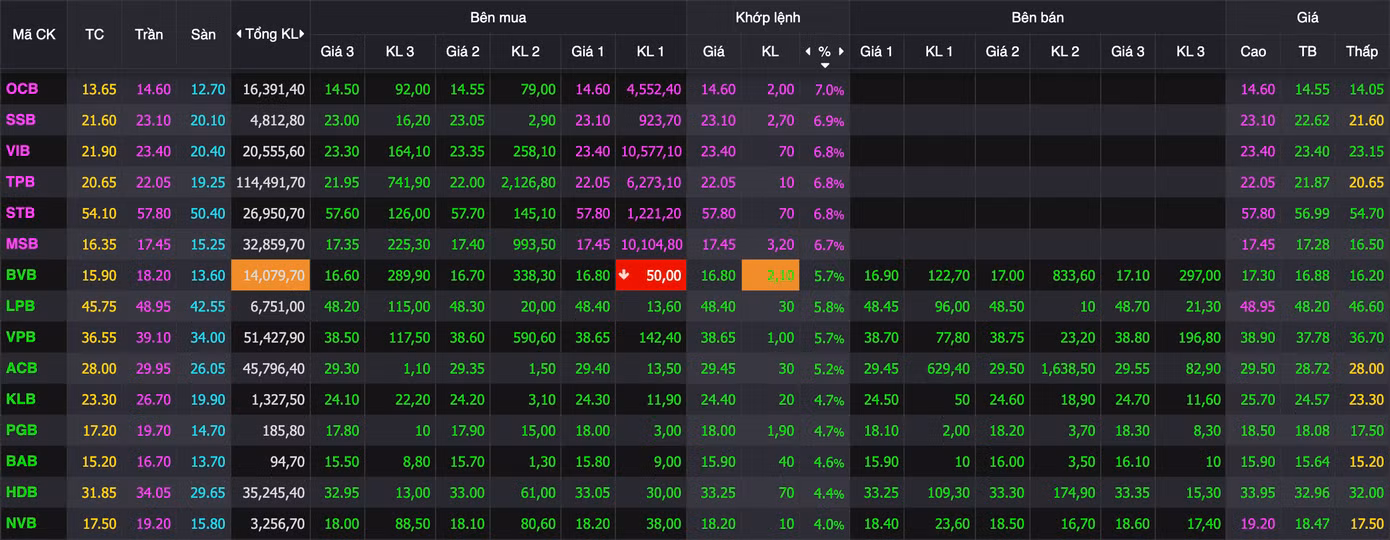
Task: Click the red down arrow in BVB row
Action: [624, 275]
